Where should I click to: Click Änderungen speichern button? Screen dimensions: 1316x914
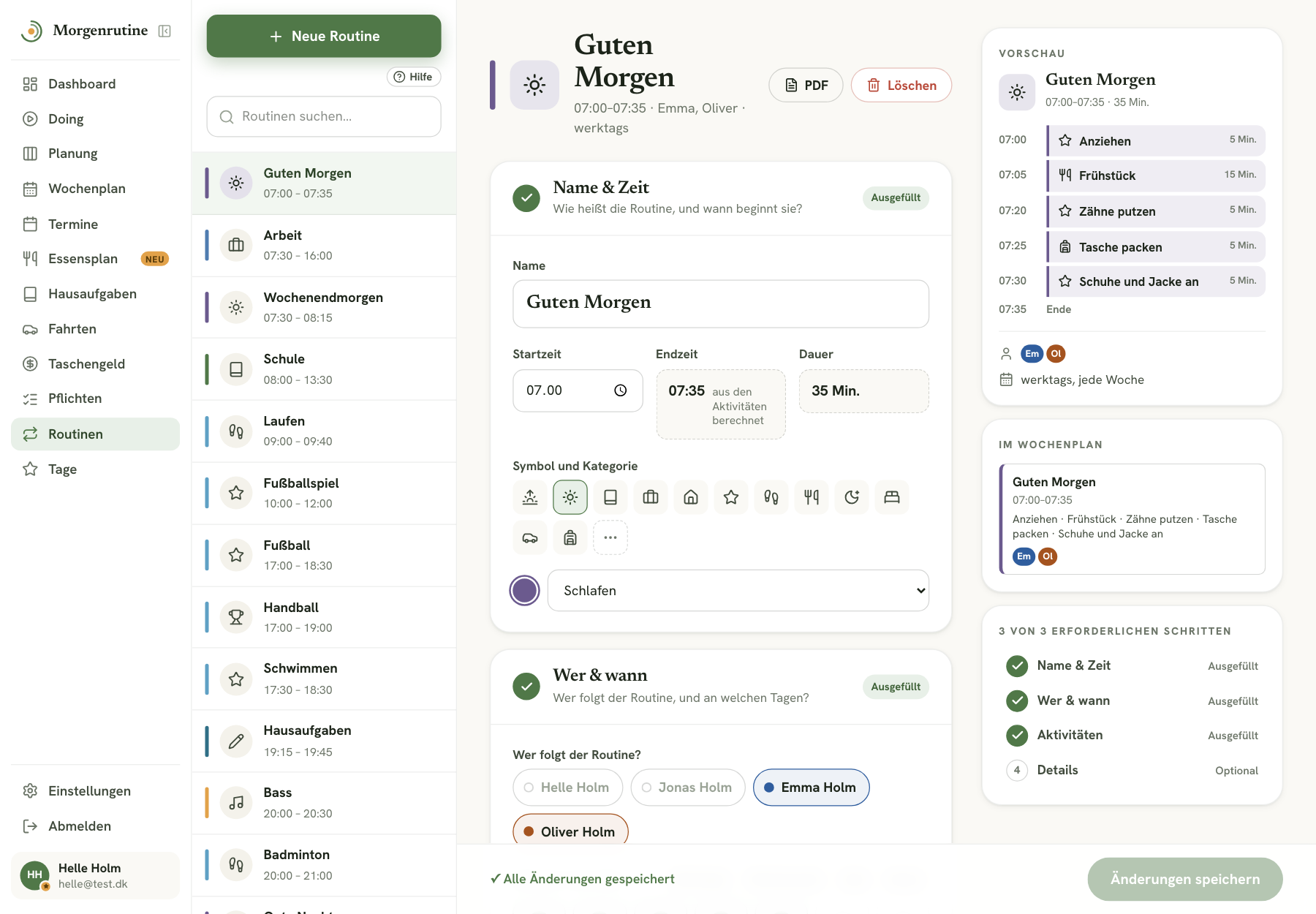[1184, 879]
